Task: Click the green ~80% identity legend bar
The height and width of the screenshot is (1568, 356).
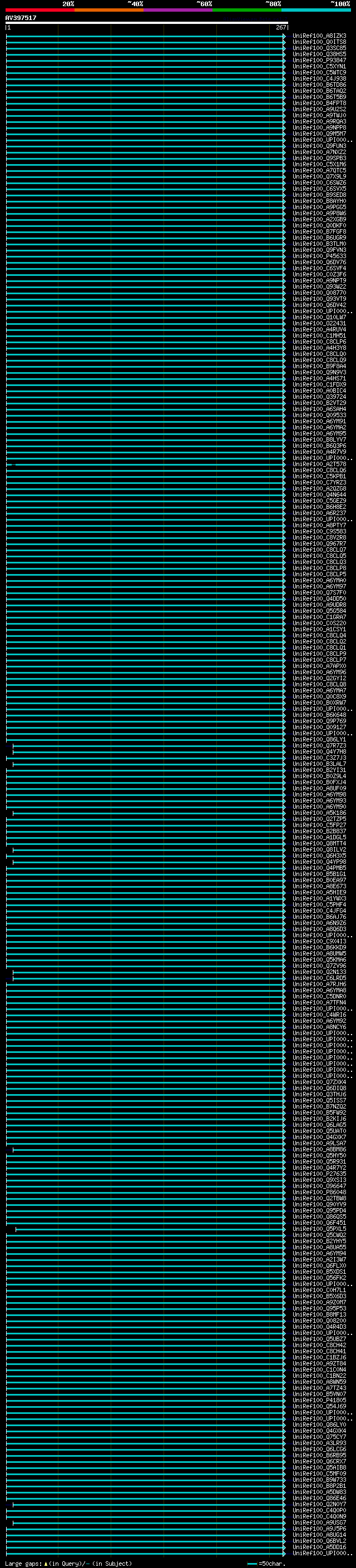Action: click(x=247, y=10)
